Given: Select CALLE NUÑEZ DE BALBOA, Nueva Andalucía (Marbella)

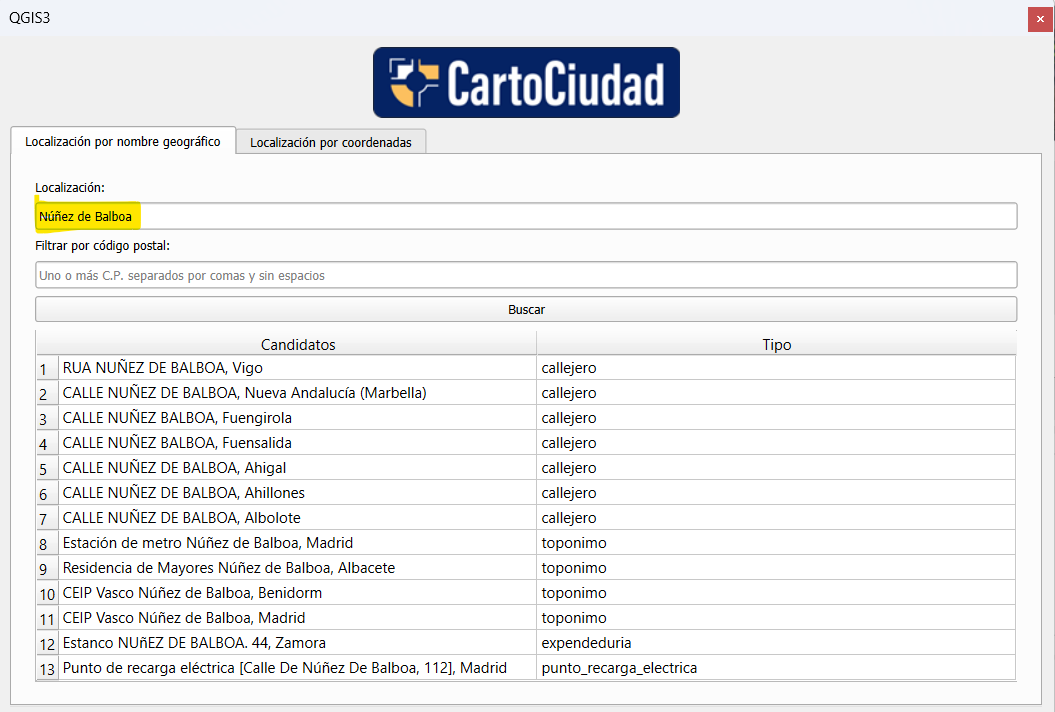Looking at the screenshot, I should pos(297,393).
